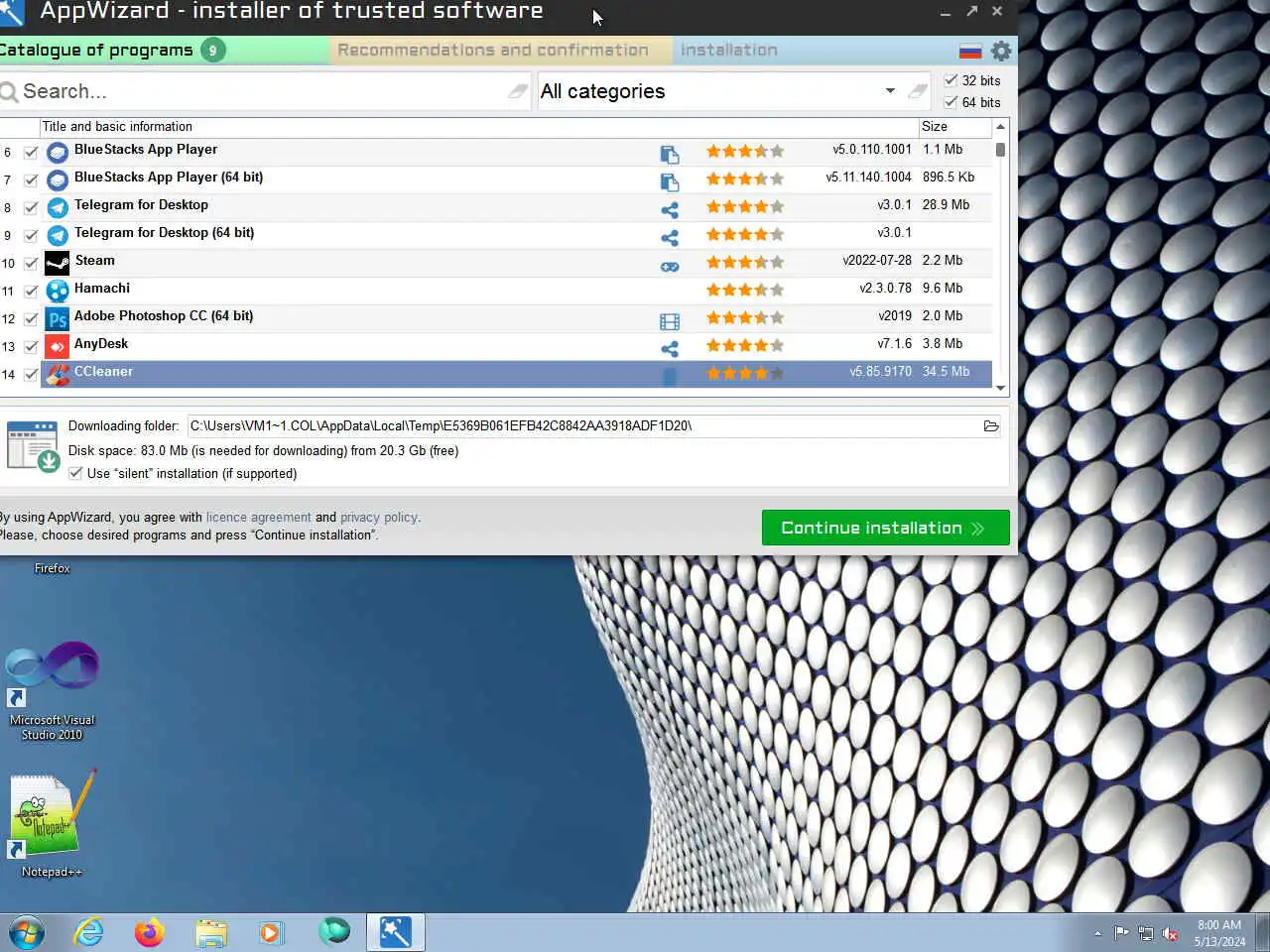The height and width of the screenshot is (952, 1270).
Task: Click the Adobe Photoshop CC app icon
Action: (58, 318)
